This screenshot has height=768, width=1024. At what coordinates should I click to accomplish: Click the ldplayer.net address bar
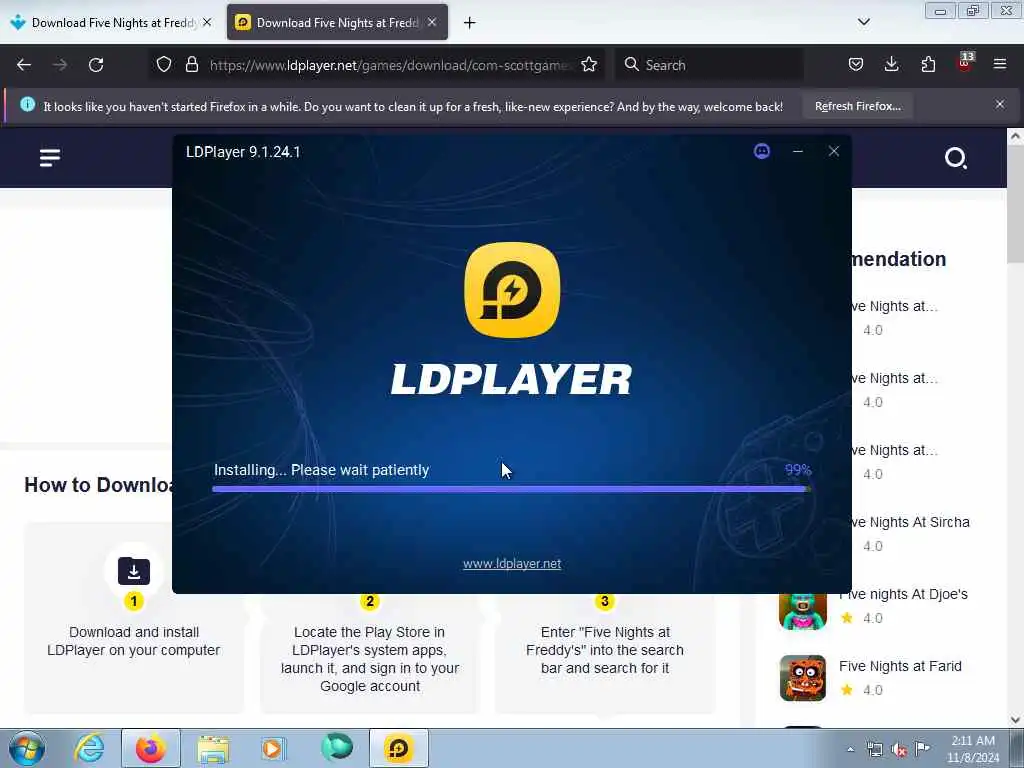[390, 65]
